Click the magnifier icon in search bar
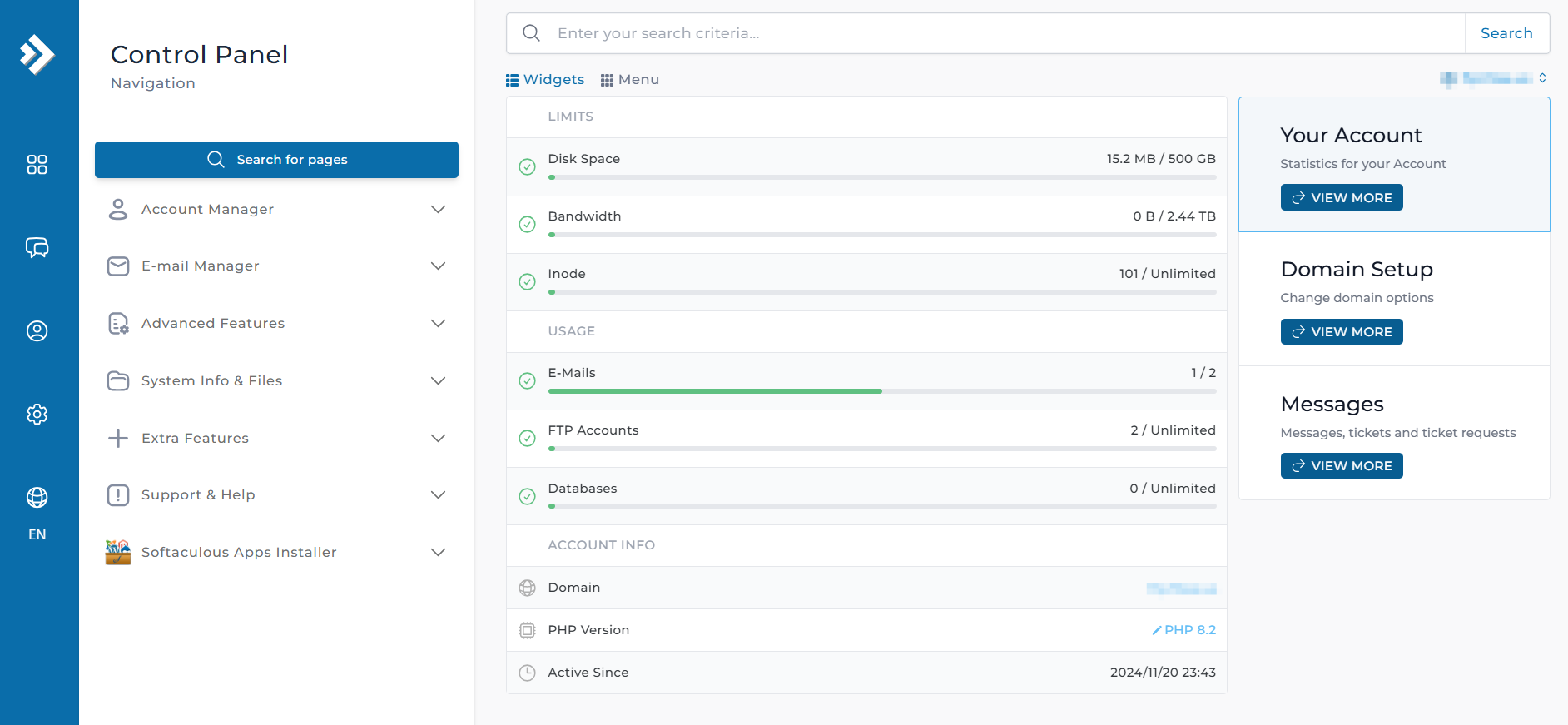This screenshot has height=725, width=1568. (531, 33)
